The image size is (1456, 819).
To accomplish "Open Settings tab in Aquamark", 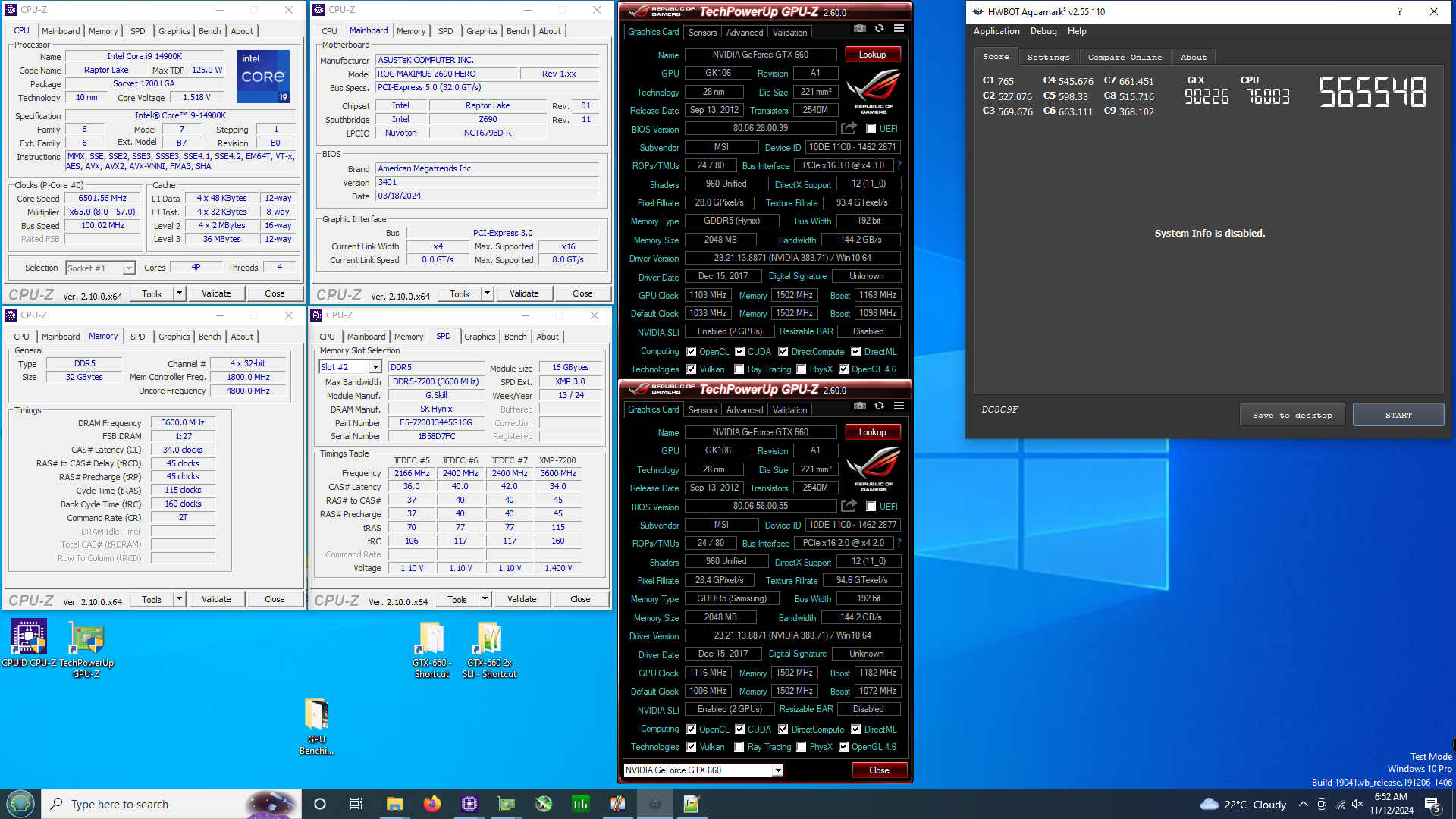I will click(x=1048, y=58).
